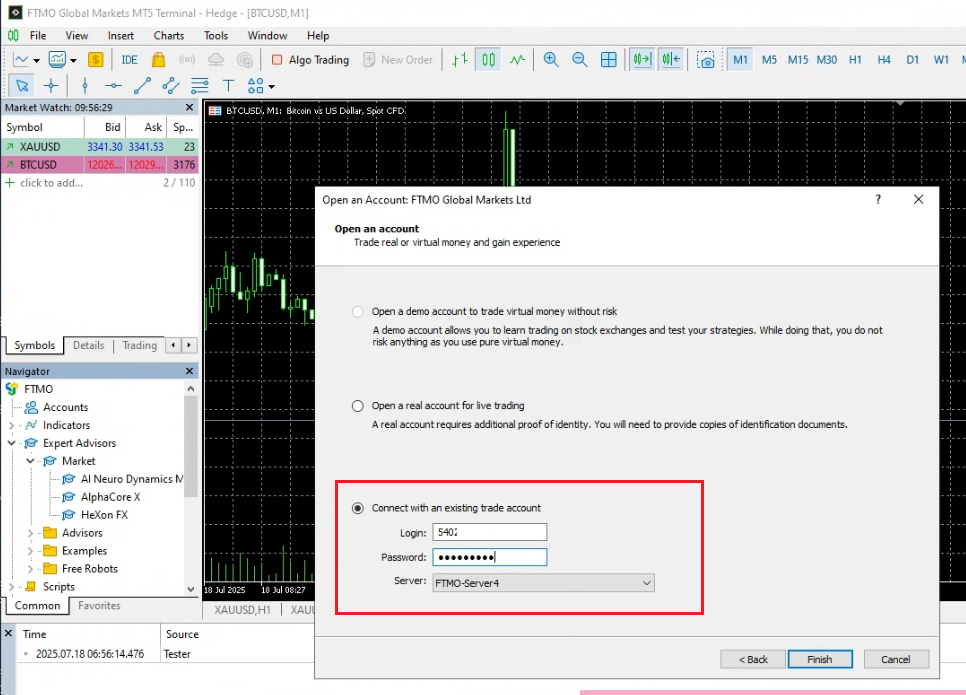Click the Finish button
This screenshot has width=966, height=695.
tap(820, 659)
